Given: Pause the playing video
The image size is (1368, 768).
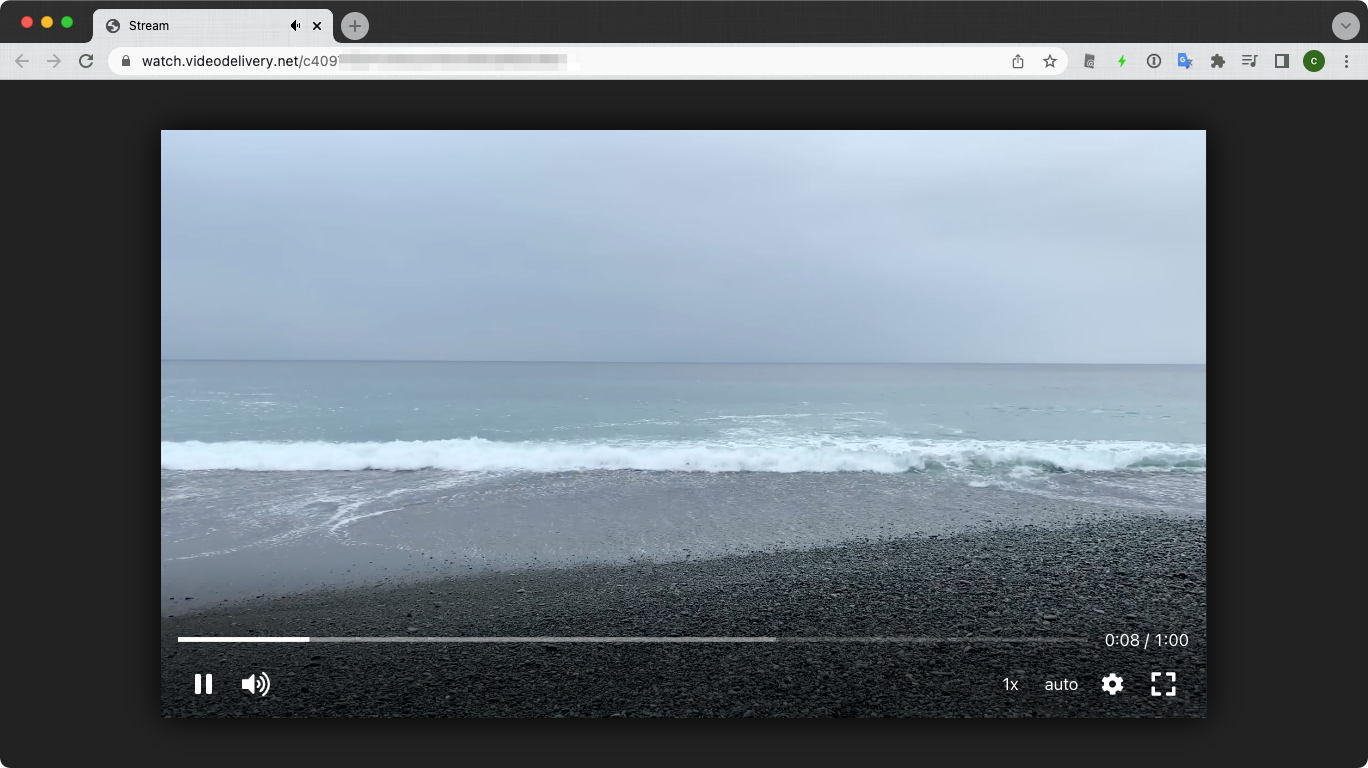Looking at the screenshot, I should [204, 684].
